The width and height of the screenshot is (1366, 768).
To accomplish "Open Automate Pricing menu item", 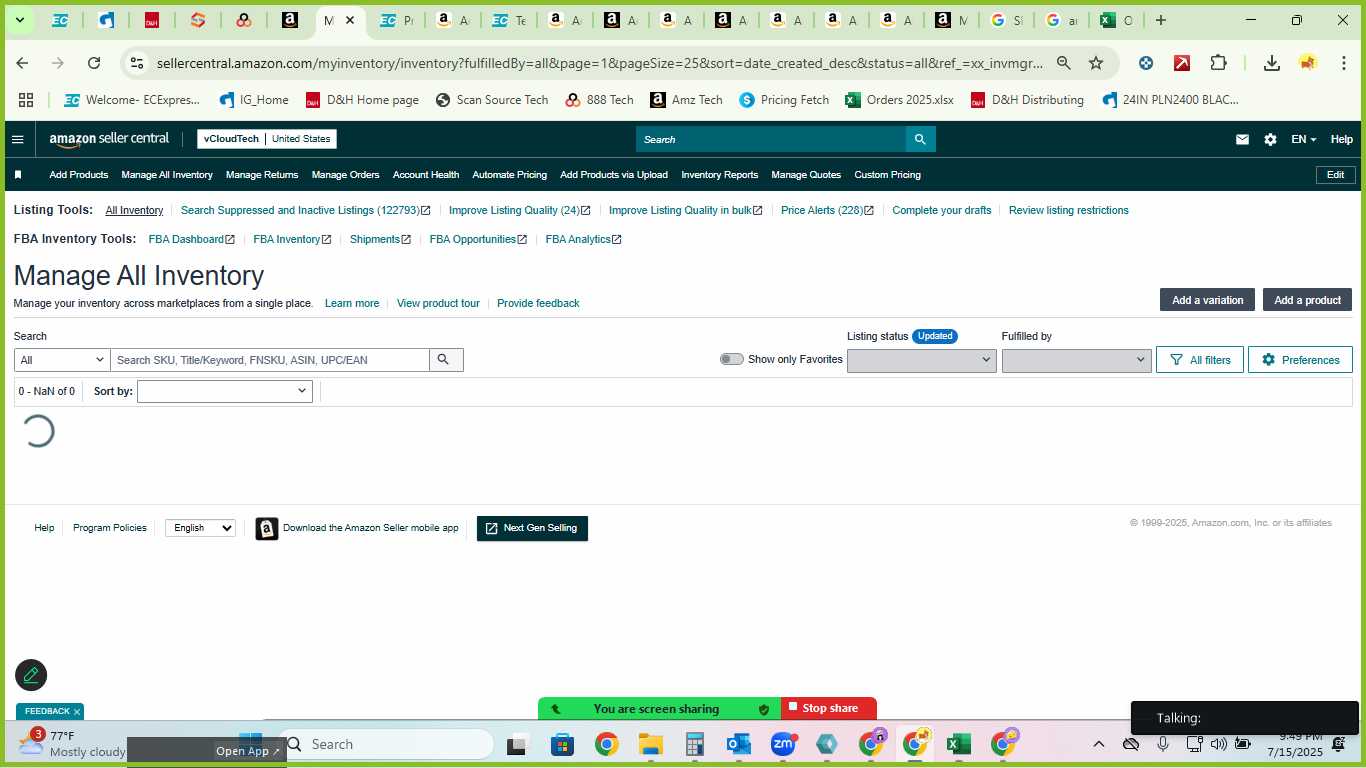I will point(509,175).
